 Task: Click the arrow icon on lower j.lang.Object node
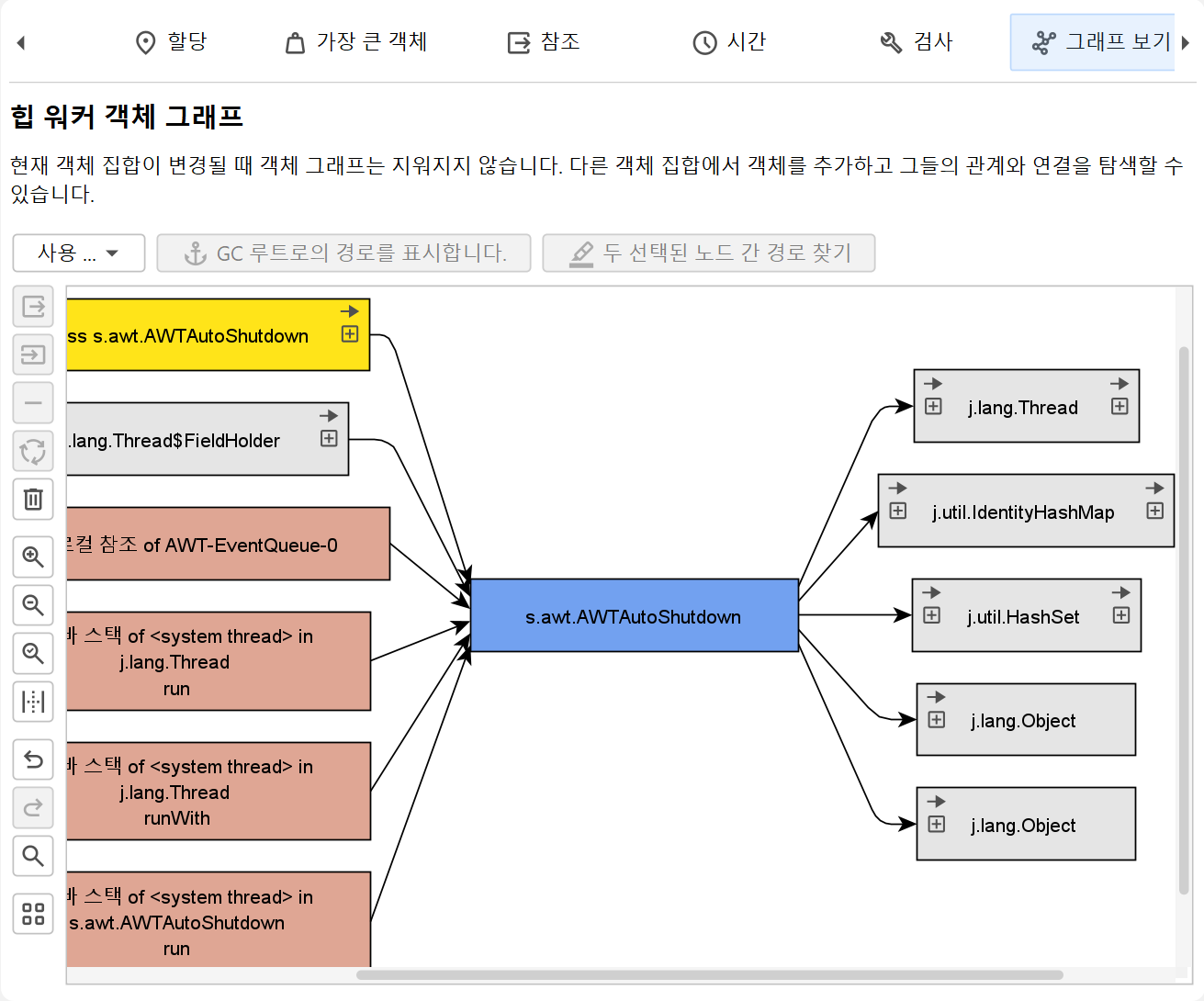click(937, 802)
